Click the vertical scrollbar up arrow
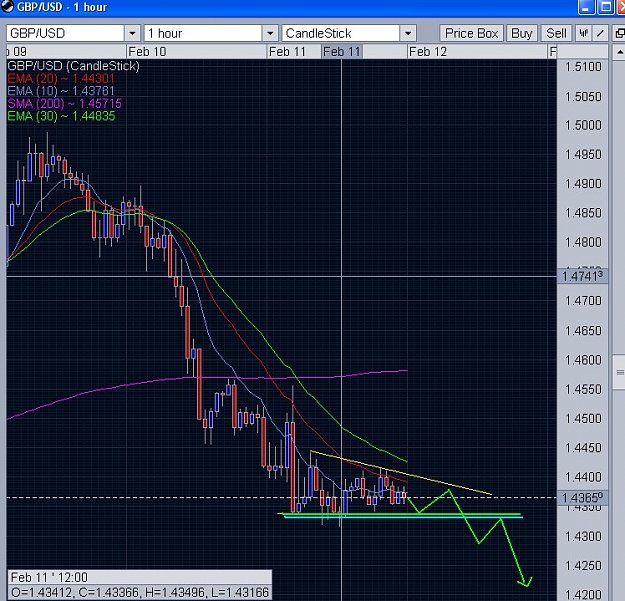Image resolution: width=625 pixels, height=601 pixels. [x=619, y=52]
